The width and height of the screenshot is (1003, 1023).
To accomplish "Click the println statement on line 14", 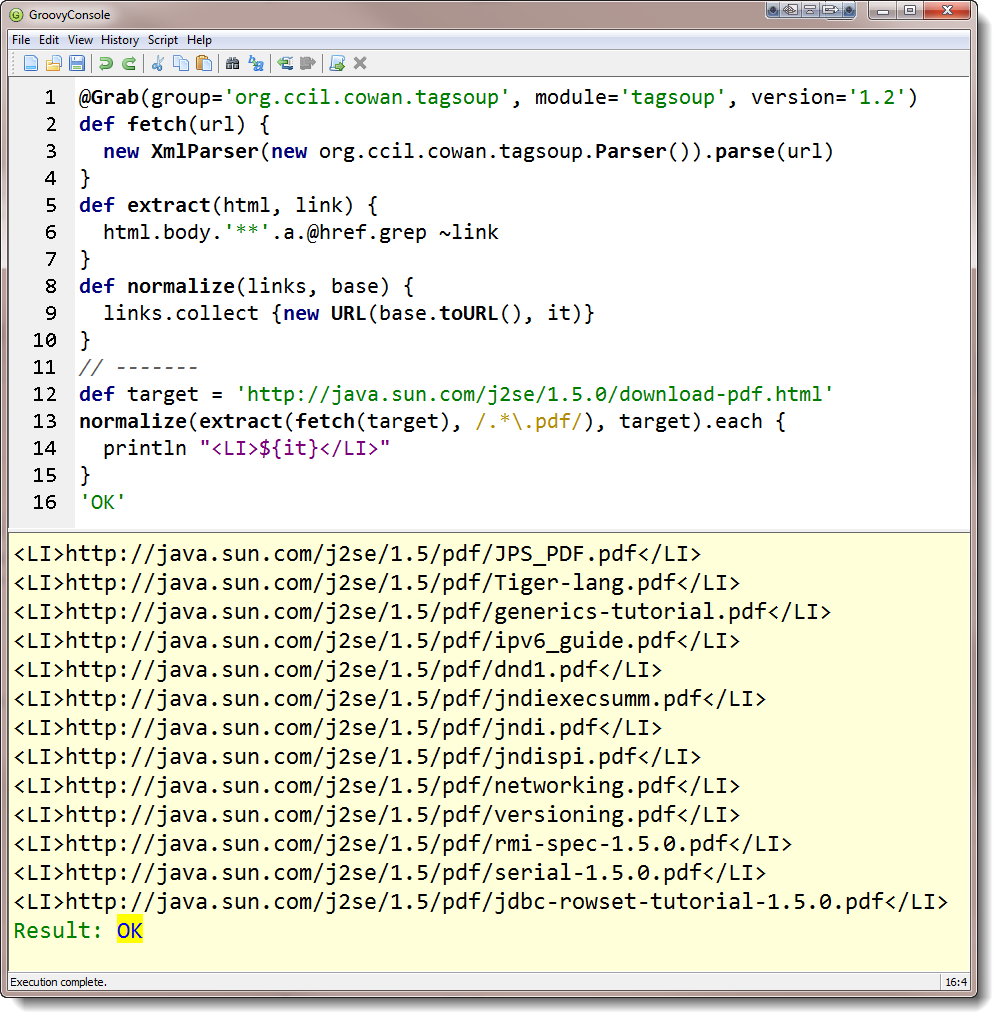I will (x=247, y=448).
